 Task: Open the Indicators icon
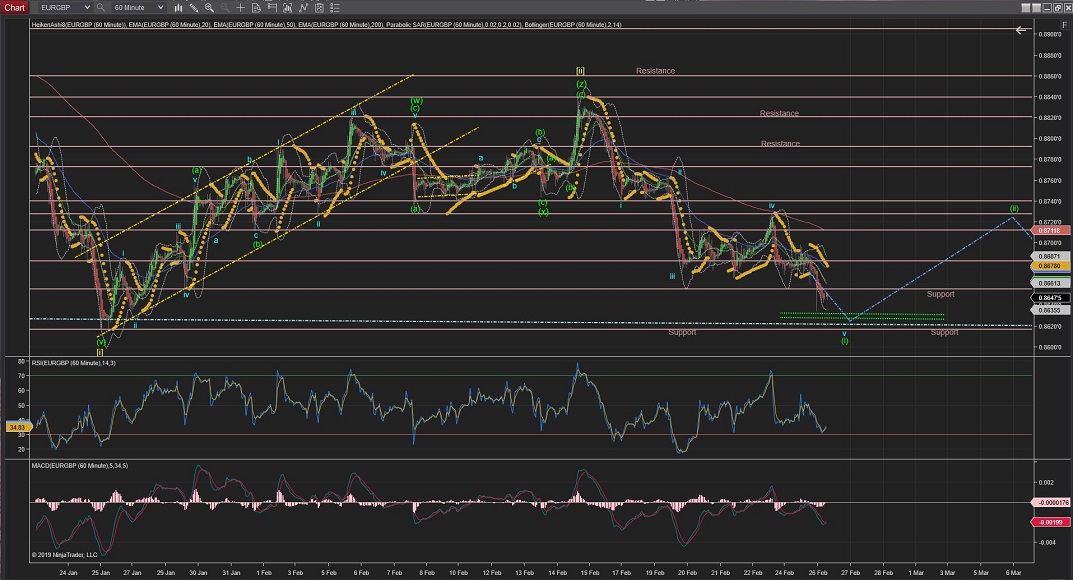(303, 8)
